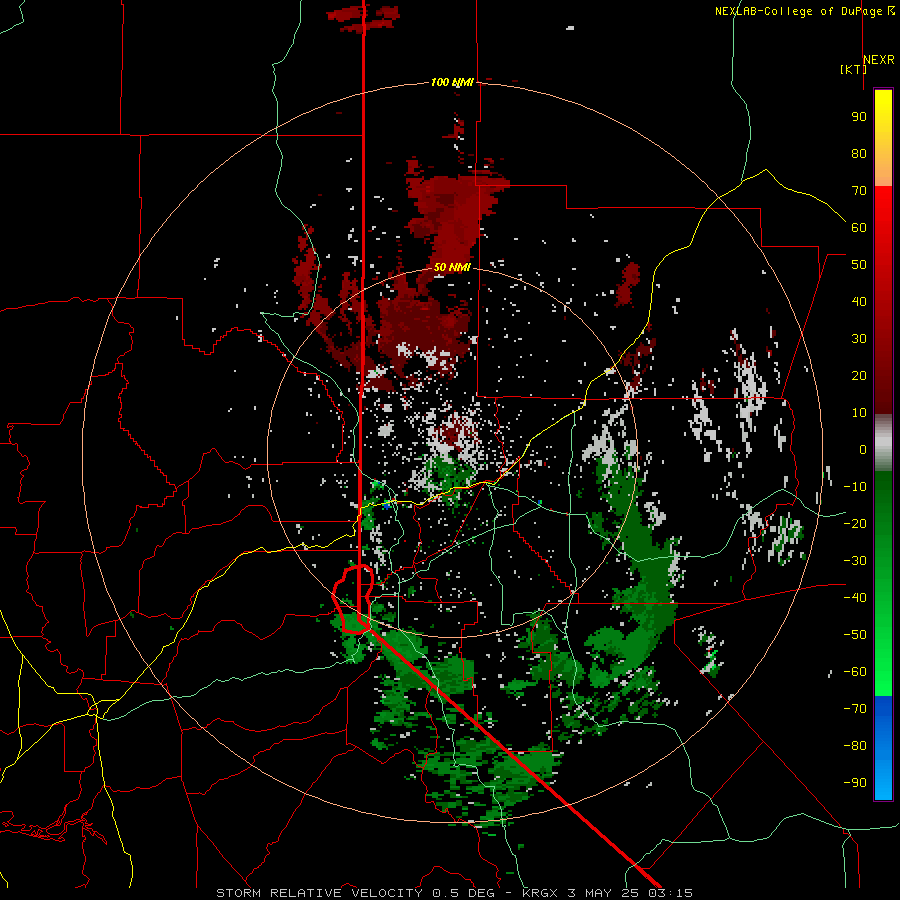Pick the blue segment of the color bar
Image resolution: width=900 pixels, height=900 pixels.
pos(883,747)
